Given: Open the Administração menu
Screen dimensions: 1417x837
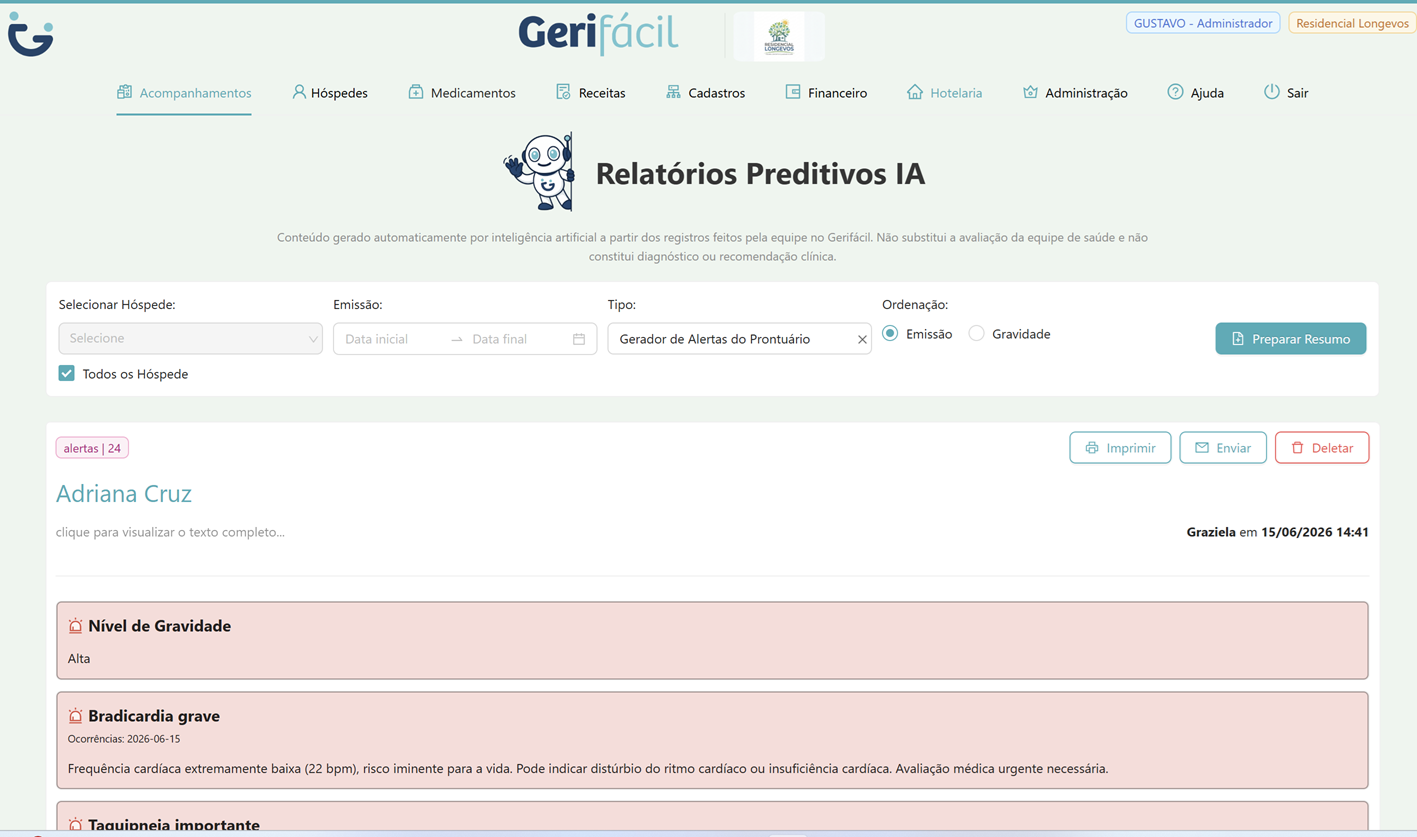Looking at the screenshot, I should click(1075, 93).
